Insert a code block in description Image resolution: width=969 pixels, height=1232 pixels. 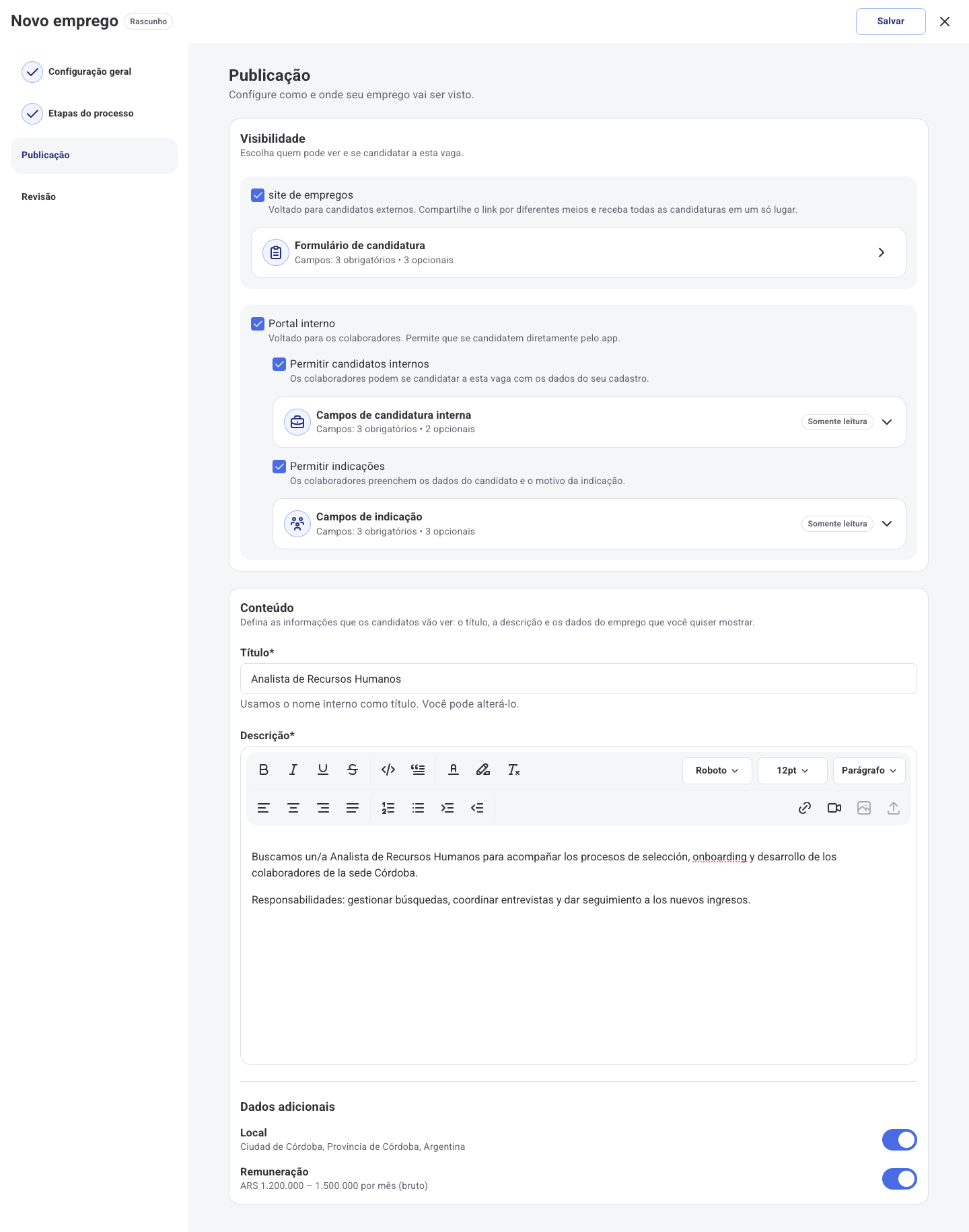point(388,769)
